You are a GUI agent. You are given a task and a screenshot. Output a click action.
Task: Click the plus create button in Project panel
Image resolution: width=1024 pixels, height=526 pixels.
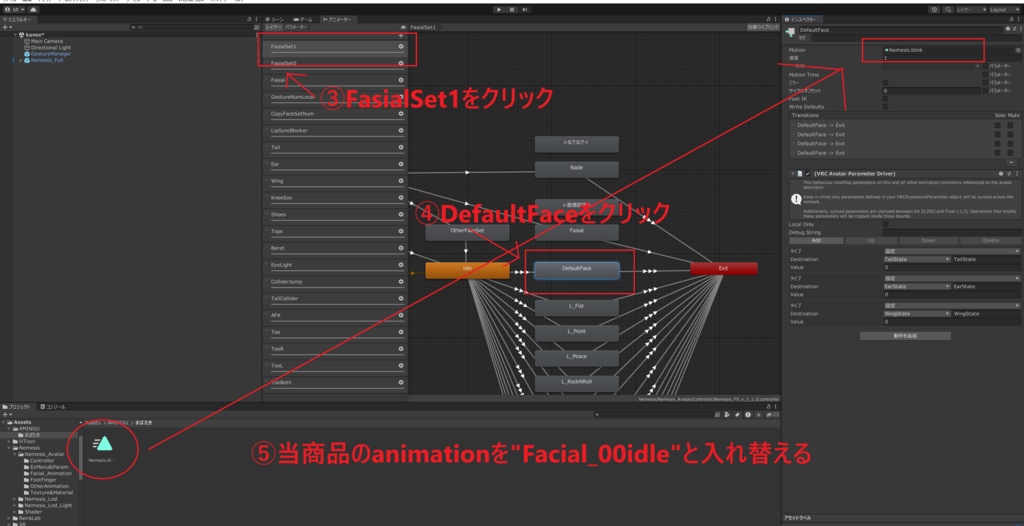click(x=5, y=414)
